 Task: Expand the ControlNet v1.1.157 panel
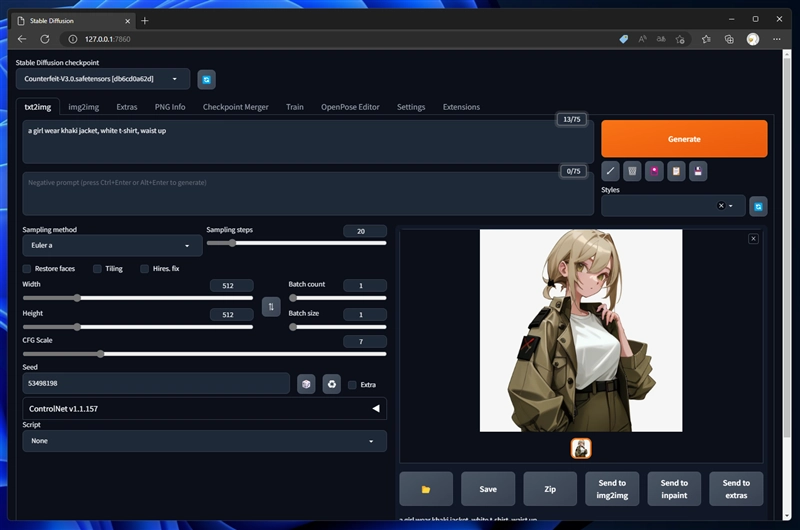(204, 408)
